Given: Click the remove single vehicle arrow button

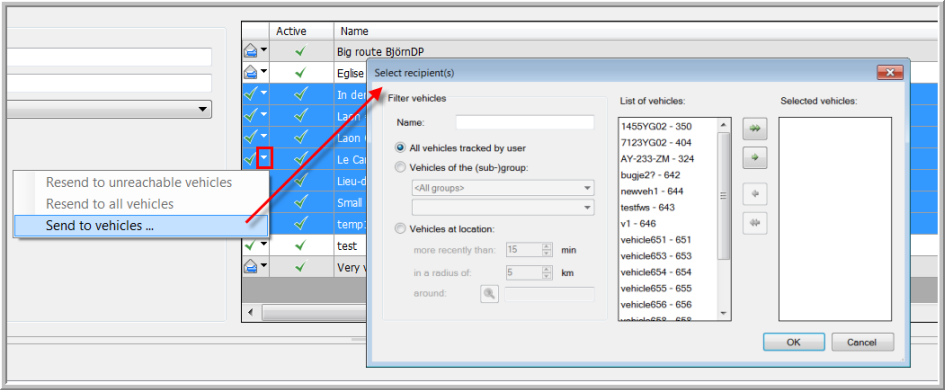Looking at the screenshot, I should 755,194.
